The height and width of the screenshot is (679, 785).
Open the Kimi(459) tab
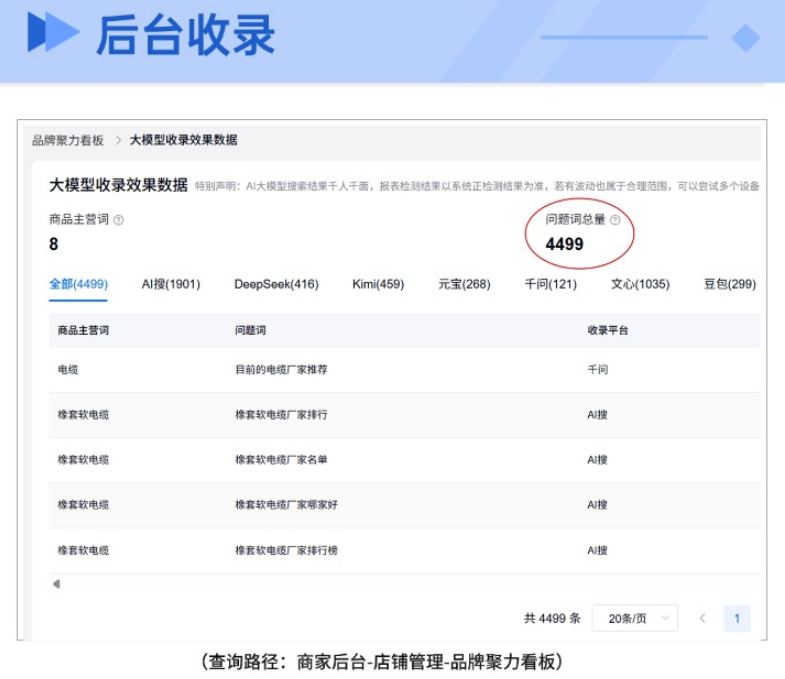click(x=378, y=284)
